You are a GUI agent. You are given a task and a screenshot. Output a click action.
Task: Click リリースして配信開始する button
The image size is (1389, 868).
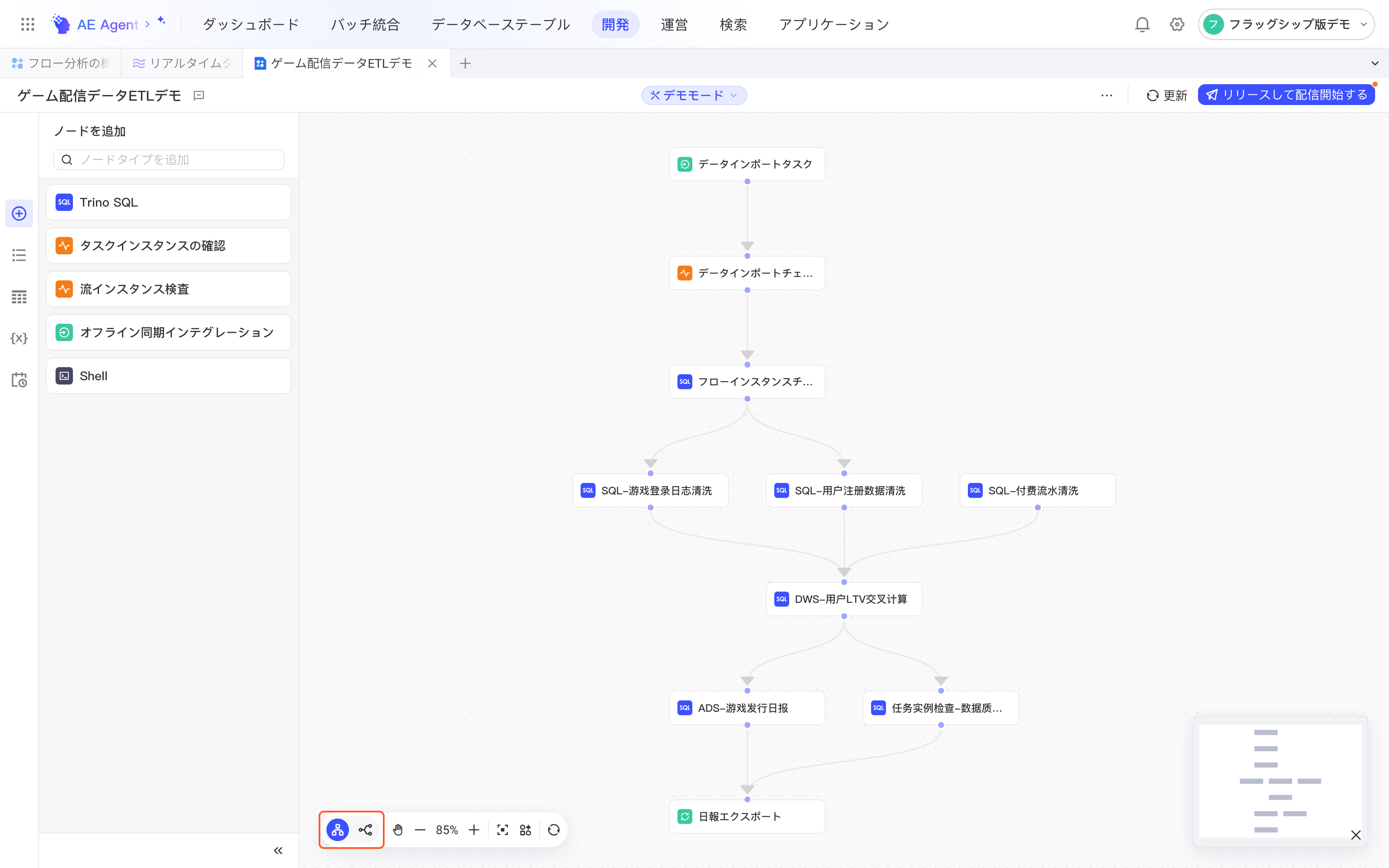[1286, 95]
